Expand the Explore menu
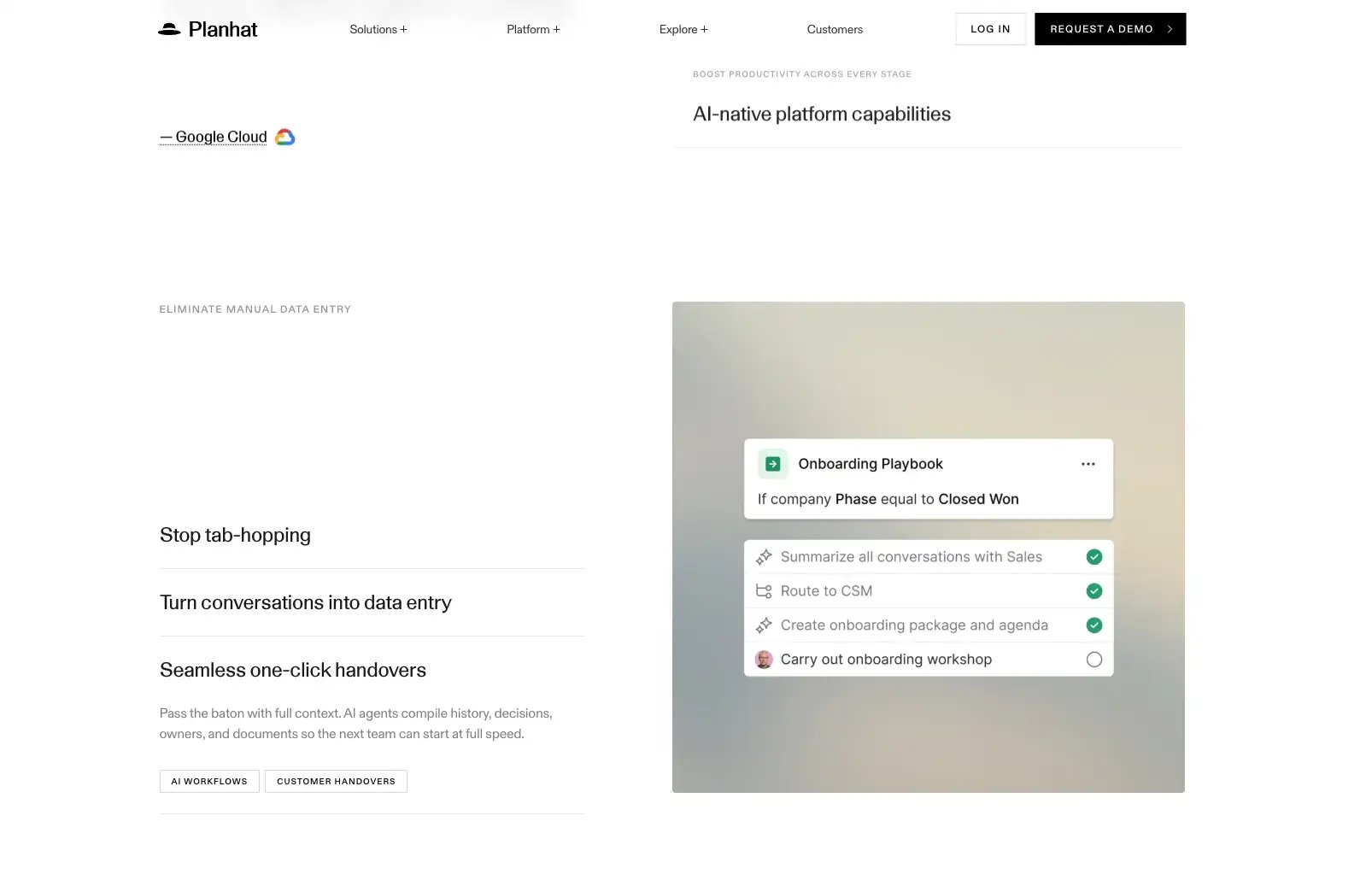Screen dimensions: 1372x886 pos(683,29)
